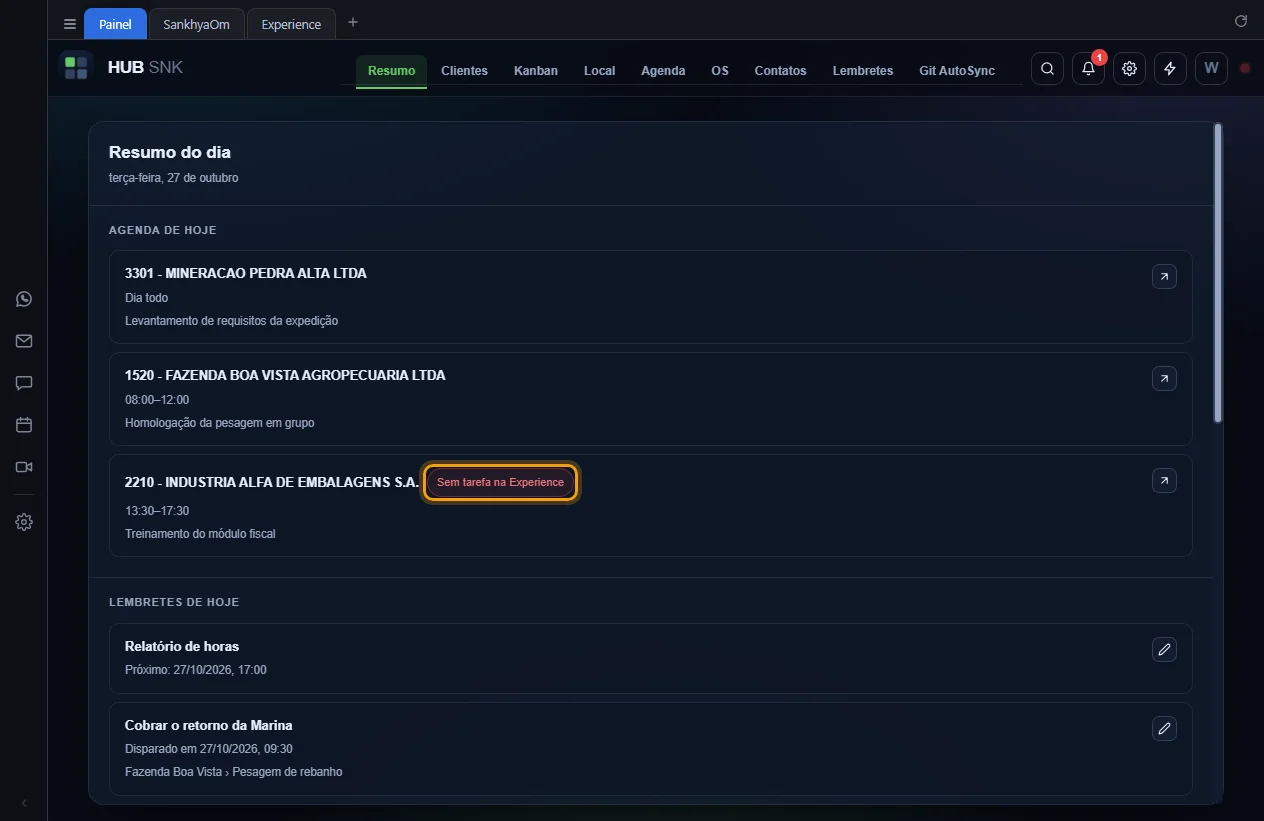Open the sidebar settings gear
This screenshot has width=1264, height=821.
(x=24, y=522)
